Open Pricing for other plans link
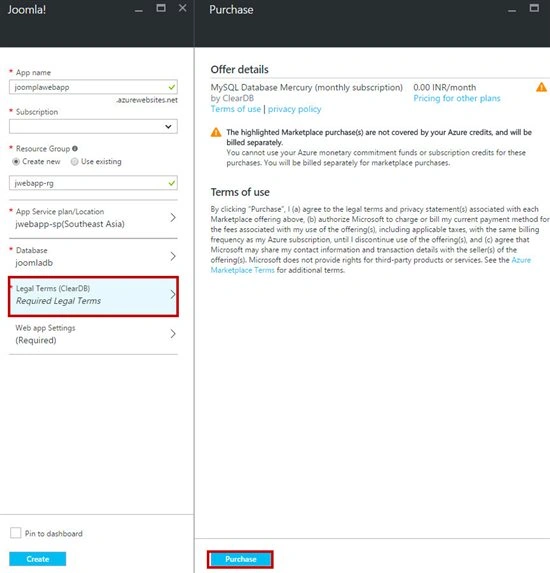The width and height of the screenshot is (550, 573). (x=457, y=98)
